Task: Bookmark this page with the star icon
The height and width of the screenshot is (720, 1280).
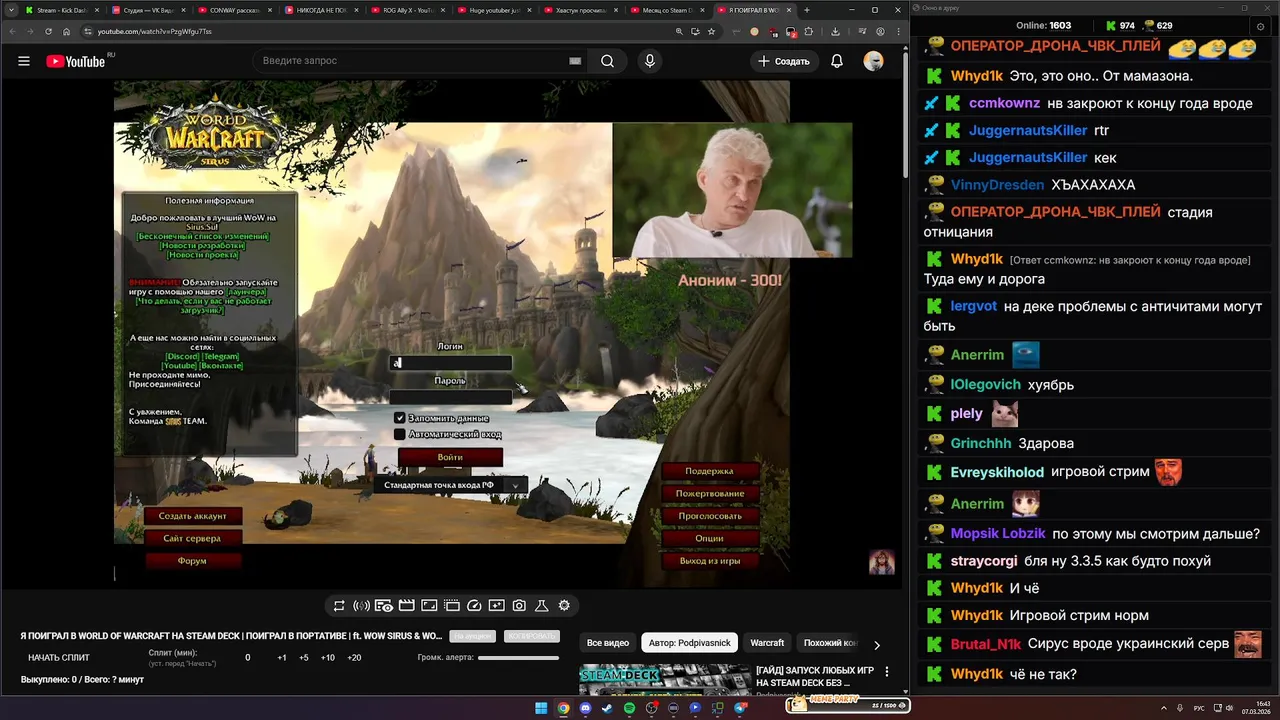Action: coord(711,31)
